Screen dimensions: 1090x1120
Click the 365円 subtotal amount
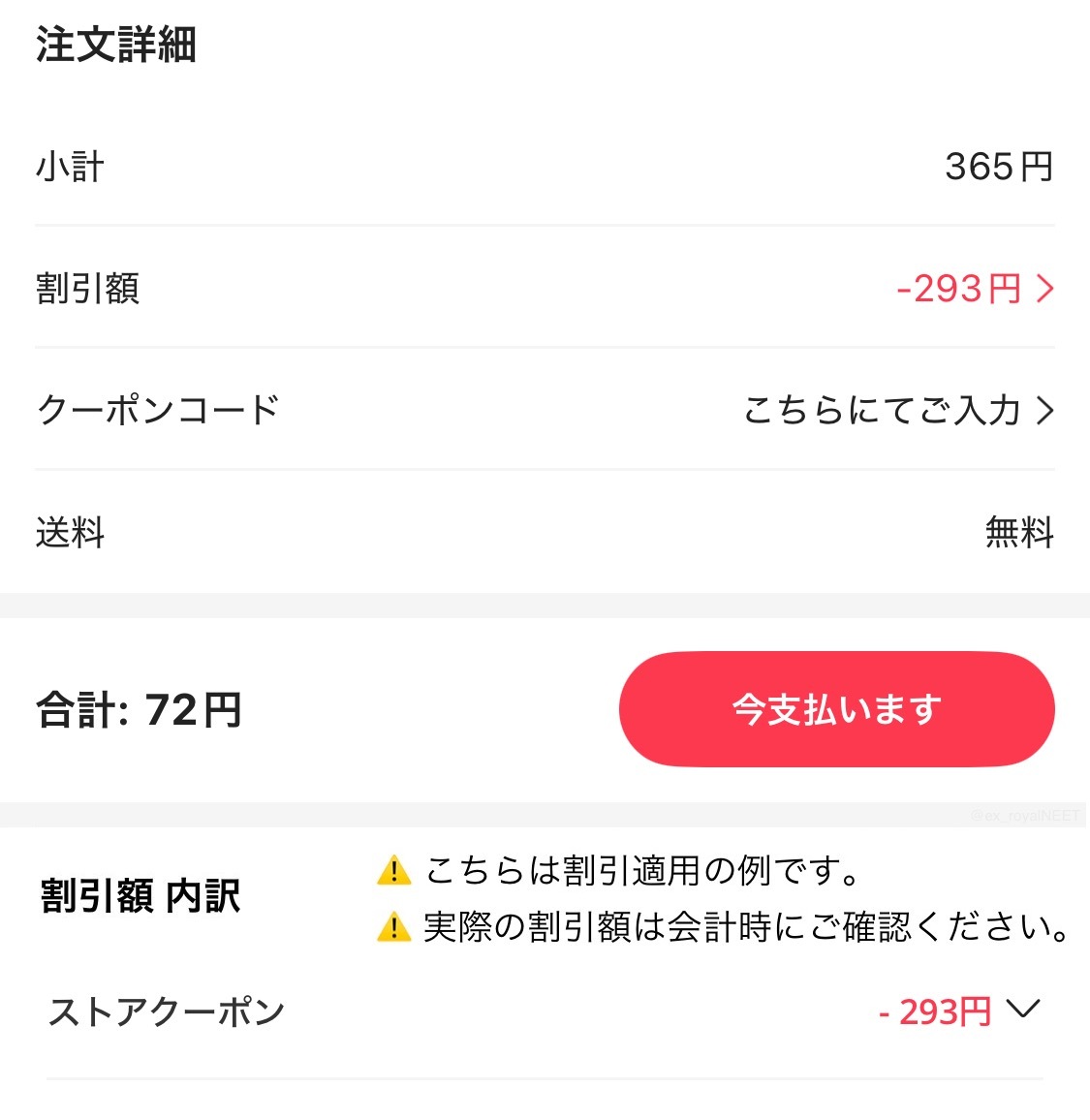click(x=999, y=168)
